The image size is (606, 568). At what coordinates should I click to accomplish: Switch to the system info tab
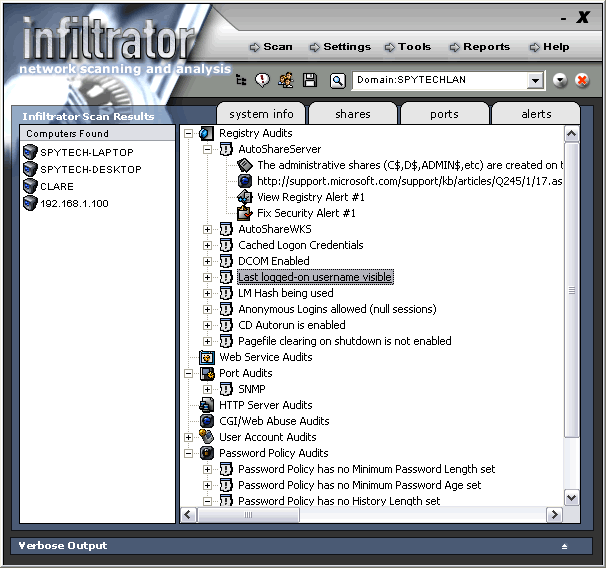point(261,114)
